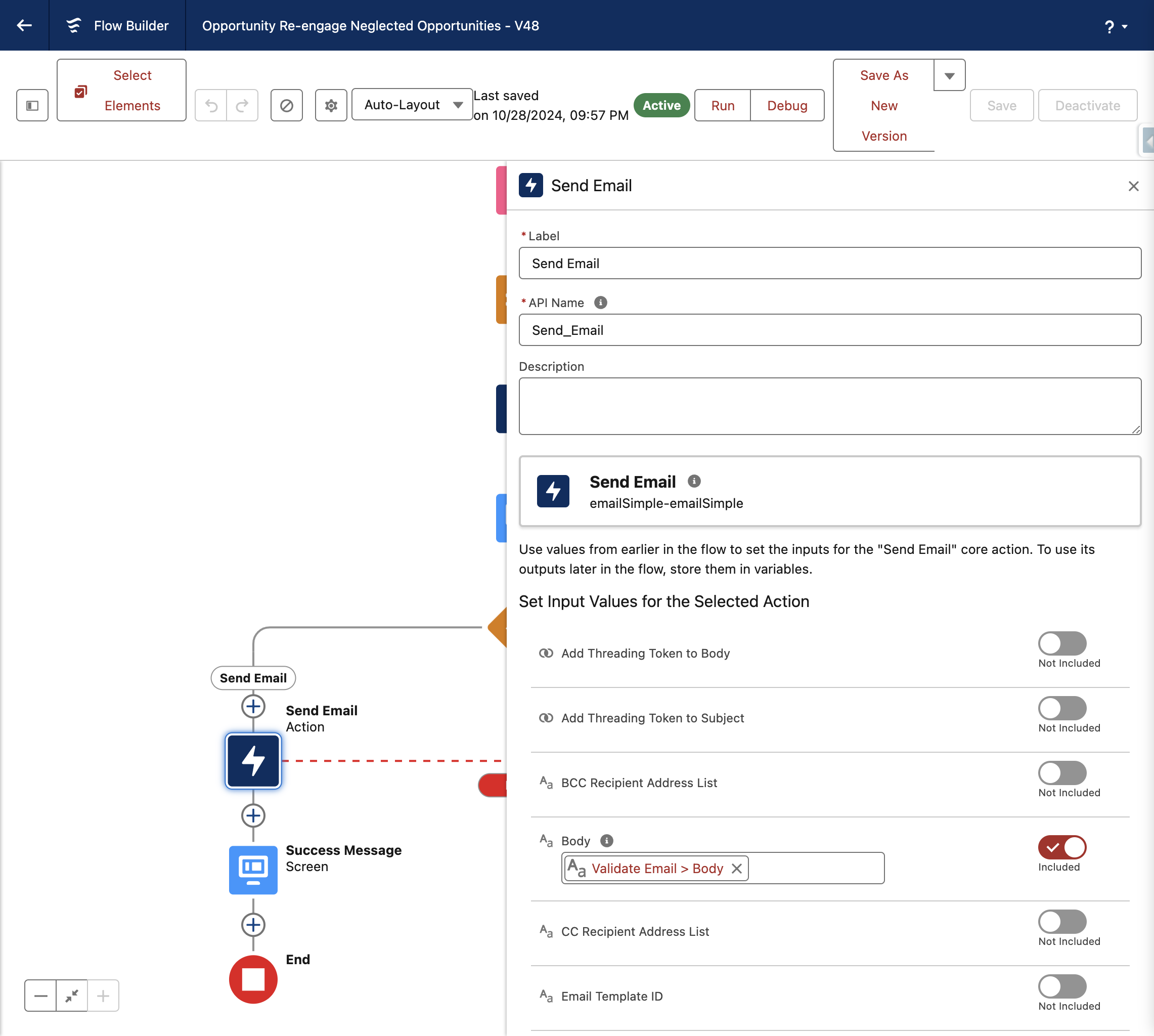Click the Debug button
Viewport: 1154px width, 1036px height.
(x=787, y=105)
